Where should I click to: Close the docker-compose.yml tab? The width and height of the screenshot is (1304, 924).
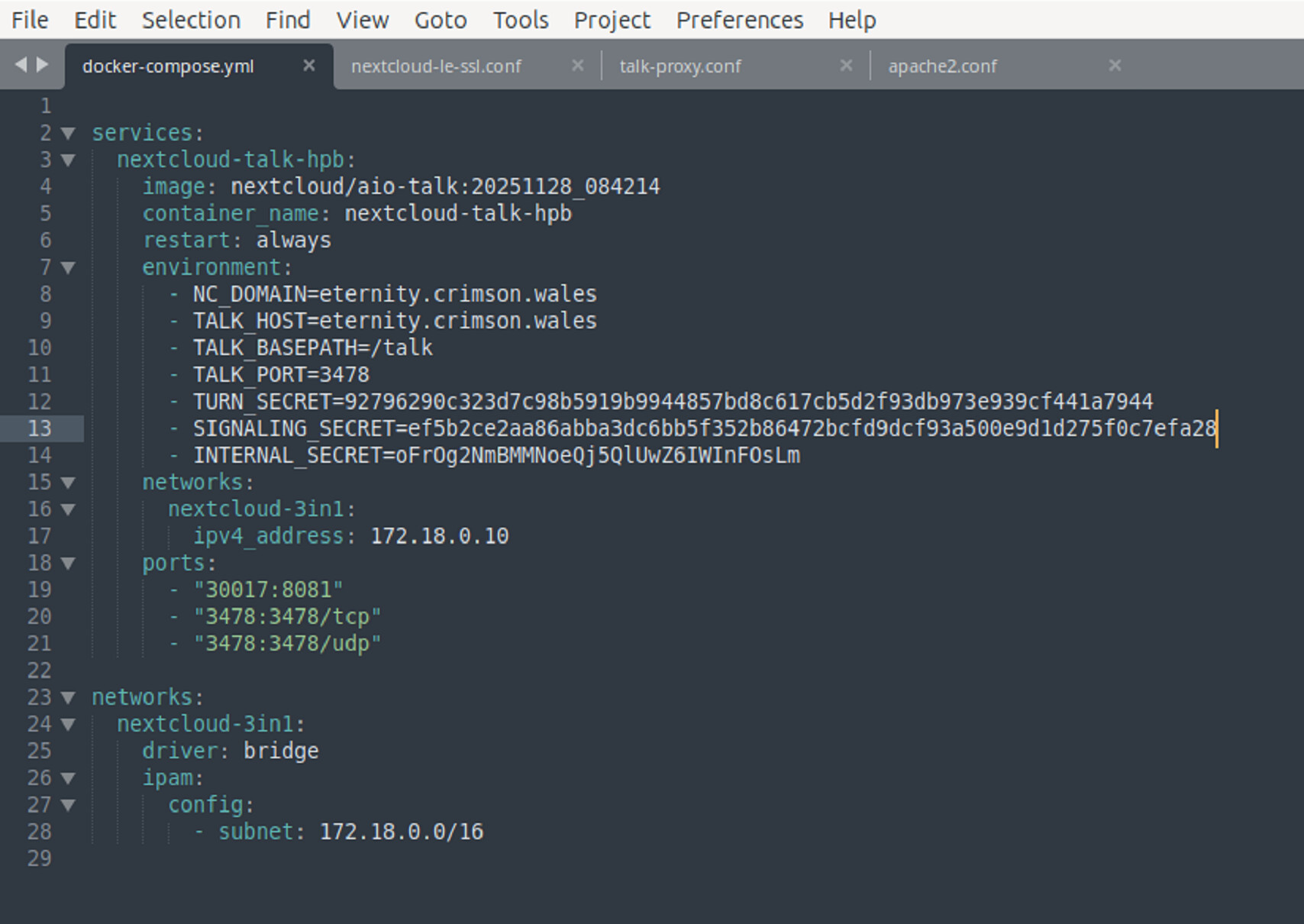308,66
